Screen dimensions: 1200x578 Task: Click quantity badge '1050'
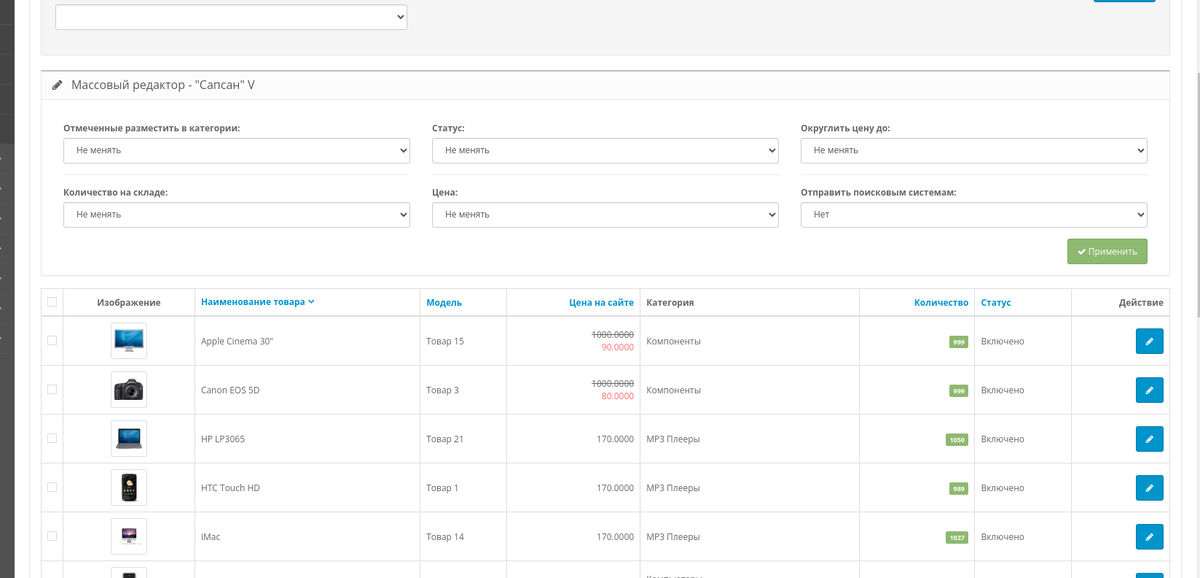tap(957, 439)
